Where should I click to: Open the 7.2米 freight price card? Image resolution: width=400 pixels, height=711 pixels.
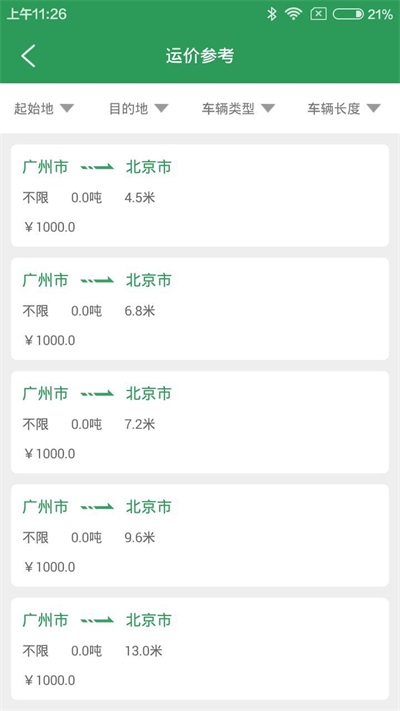coord(200,422)
